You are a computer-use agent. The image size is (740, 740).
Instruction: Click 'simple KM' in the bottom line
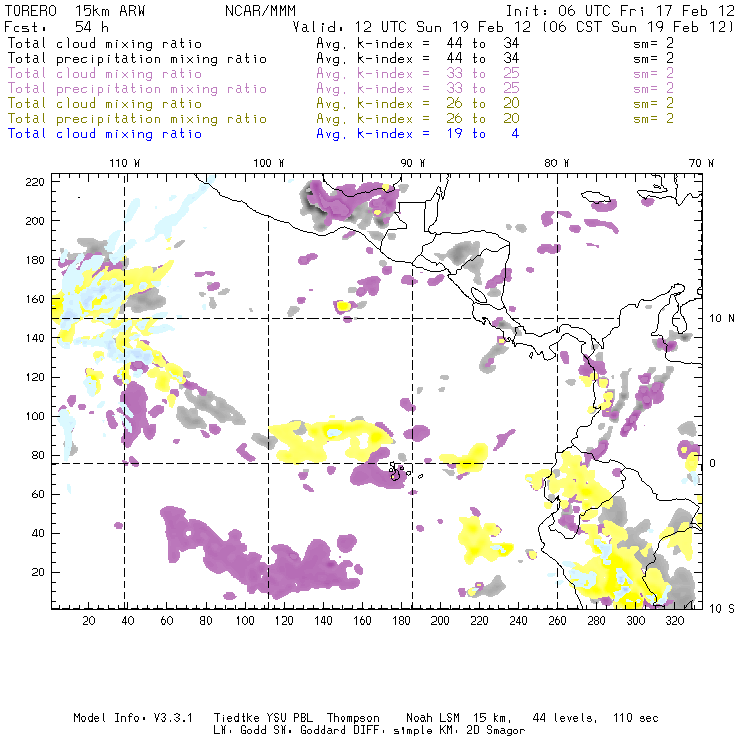tap(423, 731)
